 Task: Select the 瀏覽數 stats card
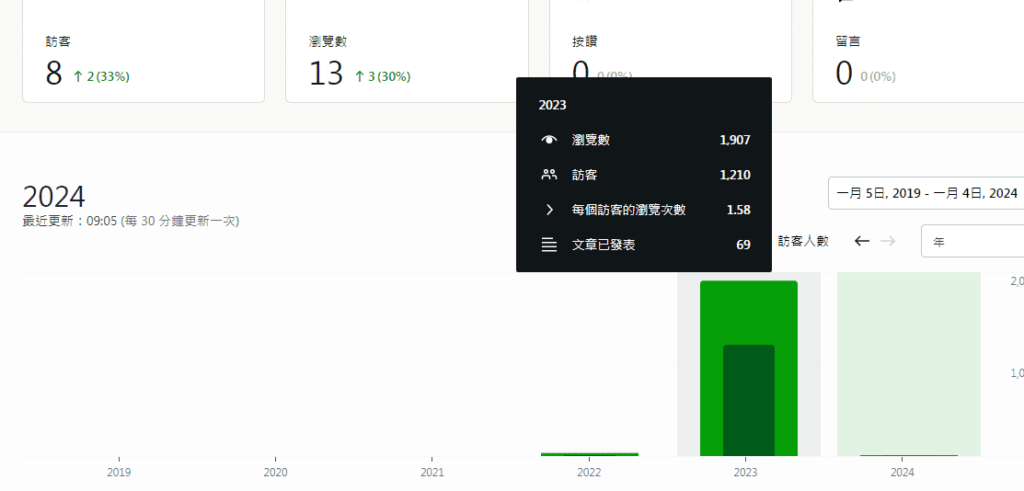[x=406, y=55]
